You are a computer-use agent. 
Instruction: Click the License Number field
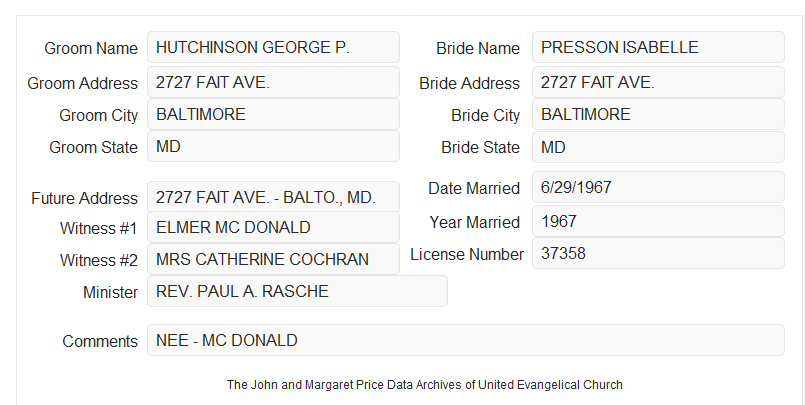click(x=658, y=253)
